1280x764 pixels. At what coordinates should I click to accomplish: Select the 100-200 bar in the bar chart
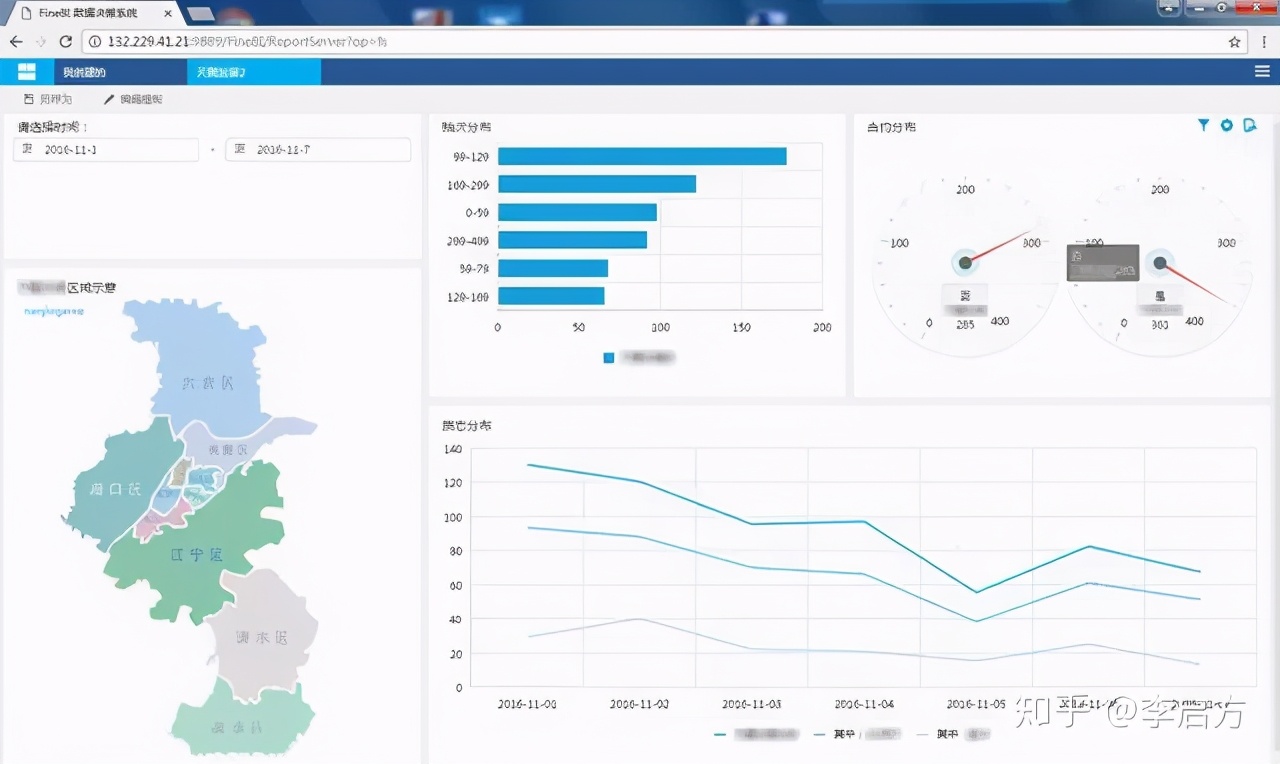point(597,184)
